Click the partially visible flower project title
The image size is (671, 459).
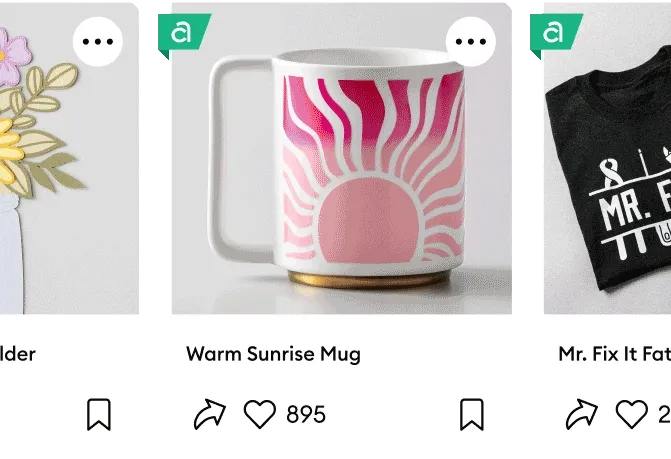18,354
